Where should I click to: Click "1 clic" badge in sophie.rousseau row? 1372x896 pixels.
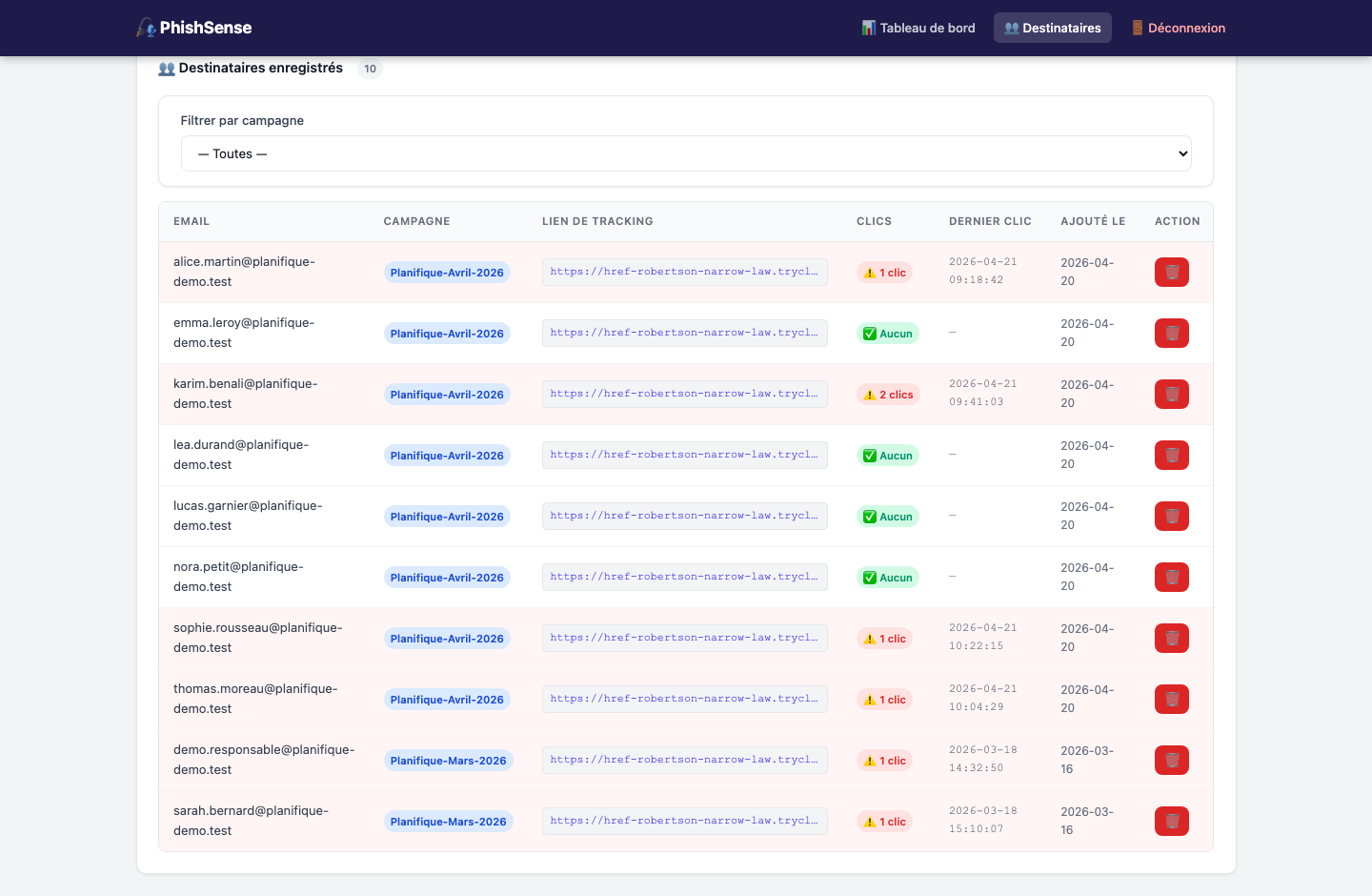tap(884, 639)
